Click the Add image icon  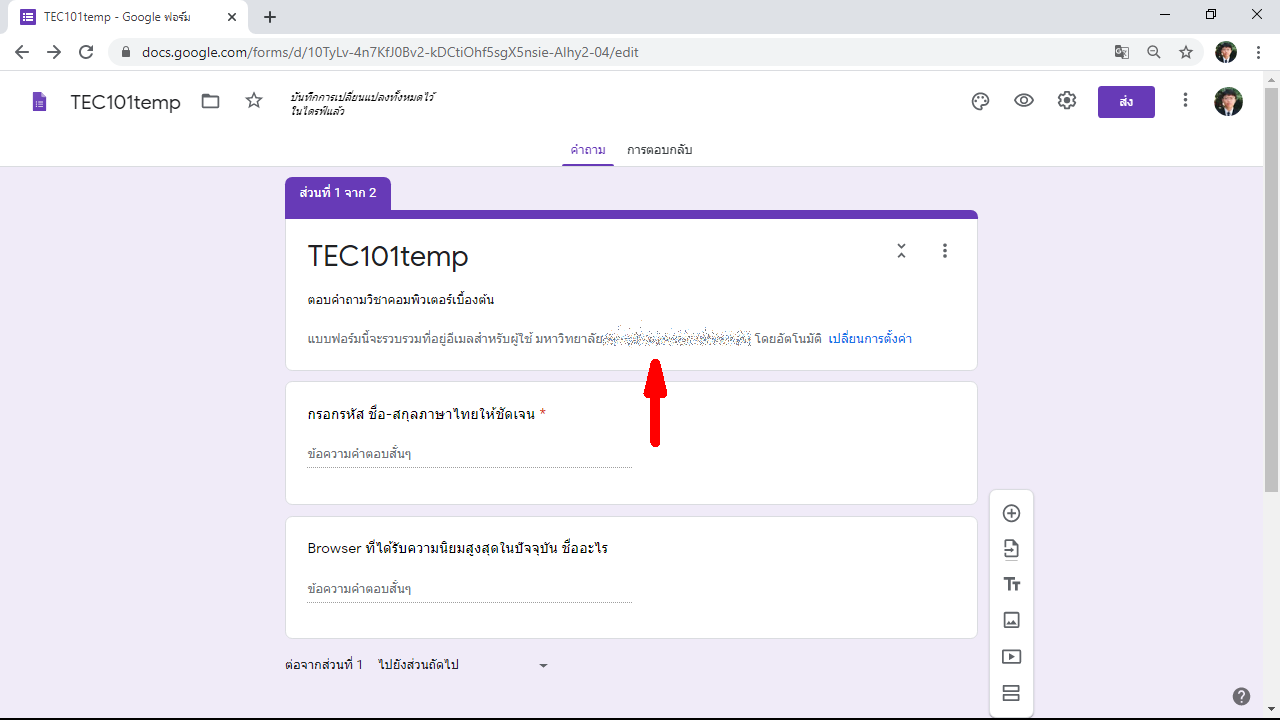[1011, 620]
